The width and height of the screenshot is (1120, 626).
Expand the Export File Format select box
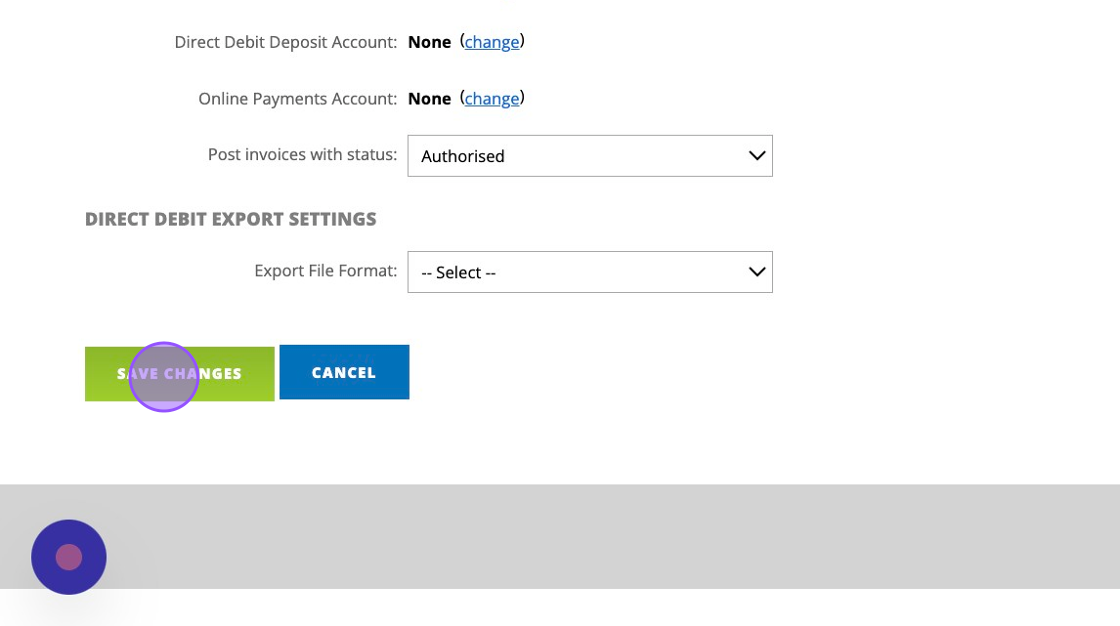tap(589, 272)
